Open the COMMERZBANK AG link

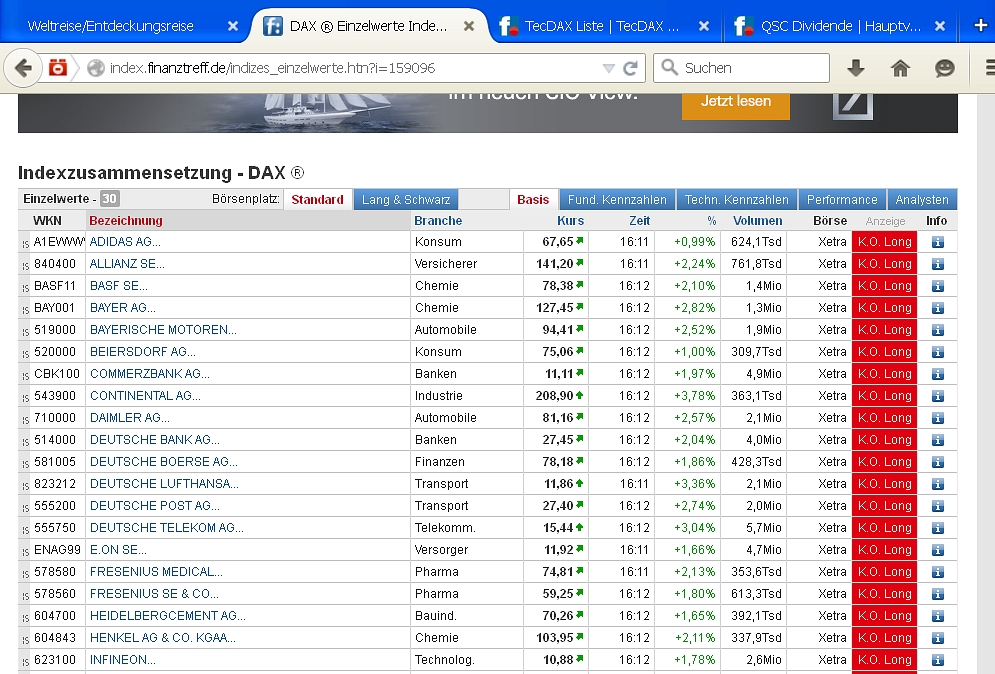[x=150, y=374]
